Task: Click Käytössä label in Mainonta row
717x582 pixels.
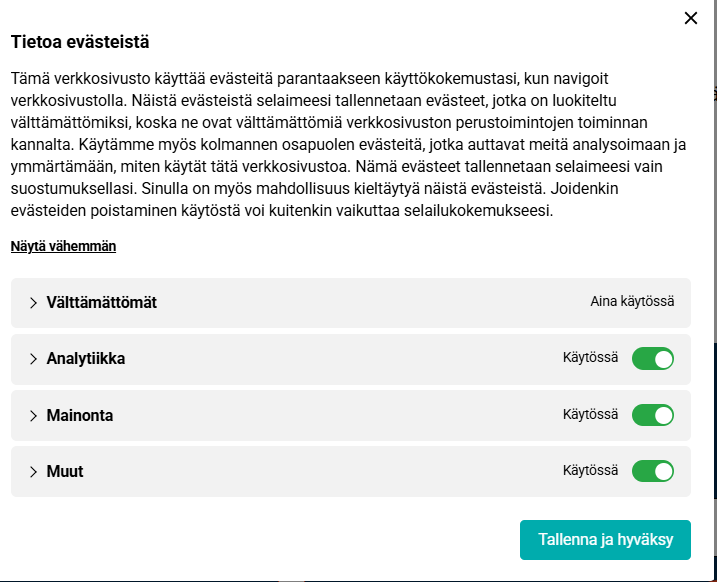Action: tap(590, 414)
